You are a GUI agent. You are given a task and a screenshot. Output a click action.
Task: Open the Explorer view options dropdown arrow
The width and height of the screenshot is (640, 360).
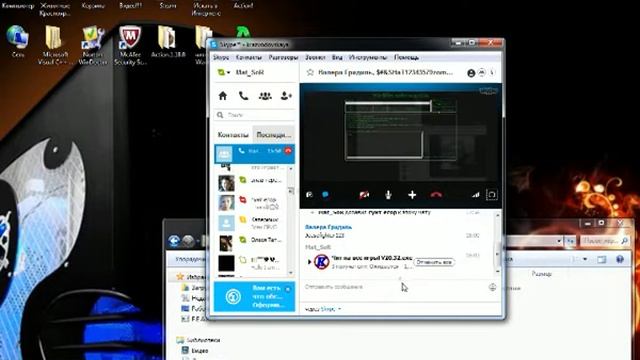585,259
